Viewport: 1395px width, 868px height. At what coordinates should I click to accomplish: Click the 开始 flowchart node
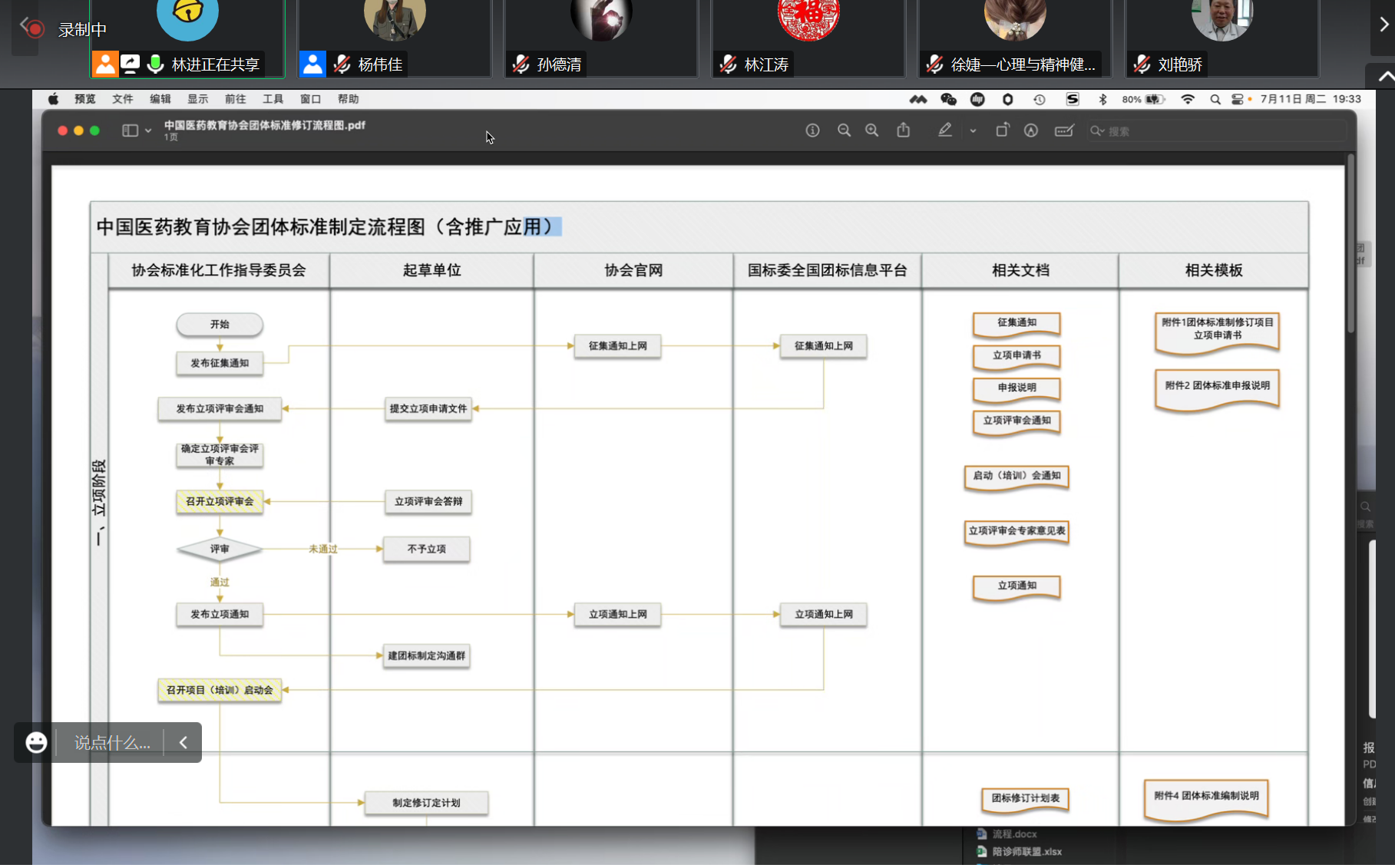pos(220,325)
